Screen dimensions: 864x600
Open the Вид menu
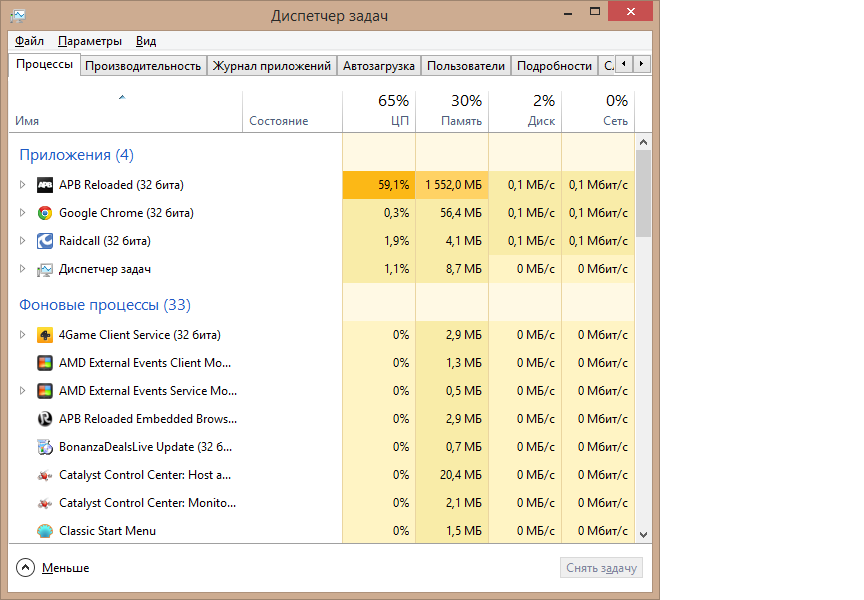click(x=146, y=41)
